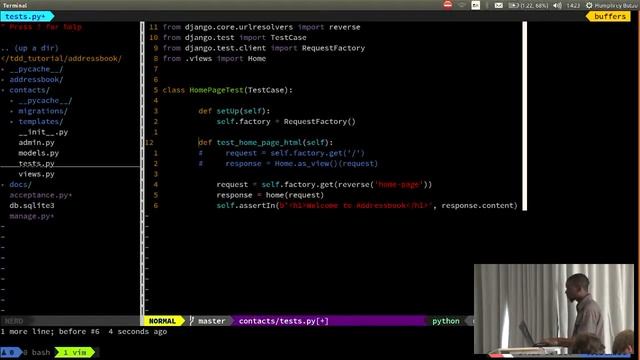Viewport: 640px width, 360px height.
Task: Click the self.factory = RequestFactory() line
Action: (x=286, y=122)
